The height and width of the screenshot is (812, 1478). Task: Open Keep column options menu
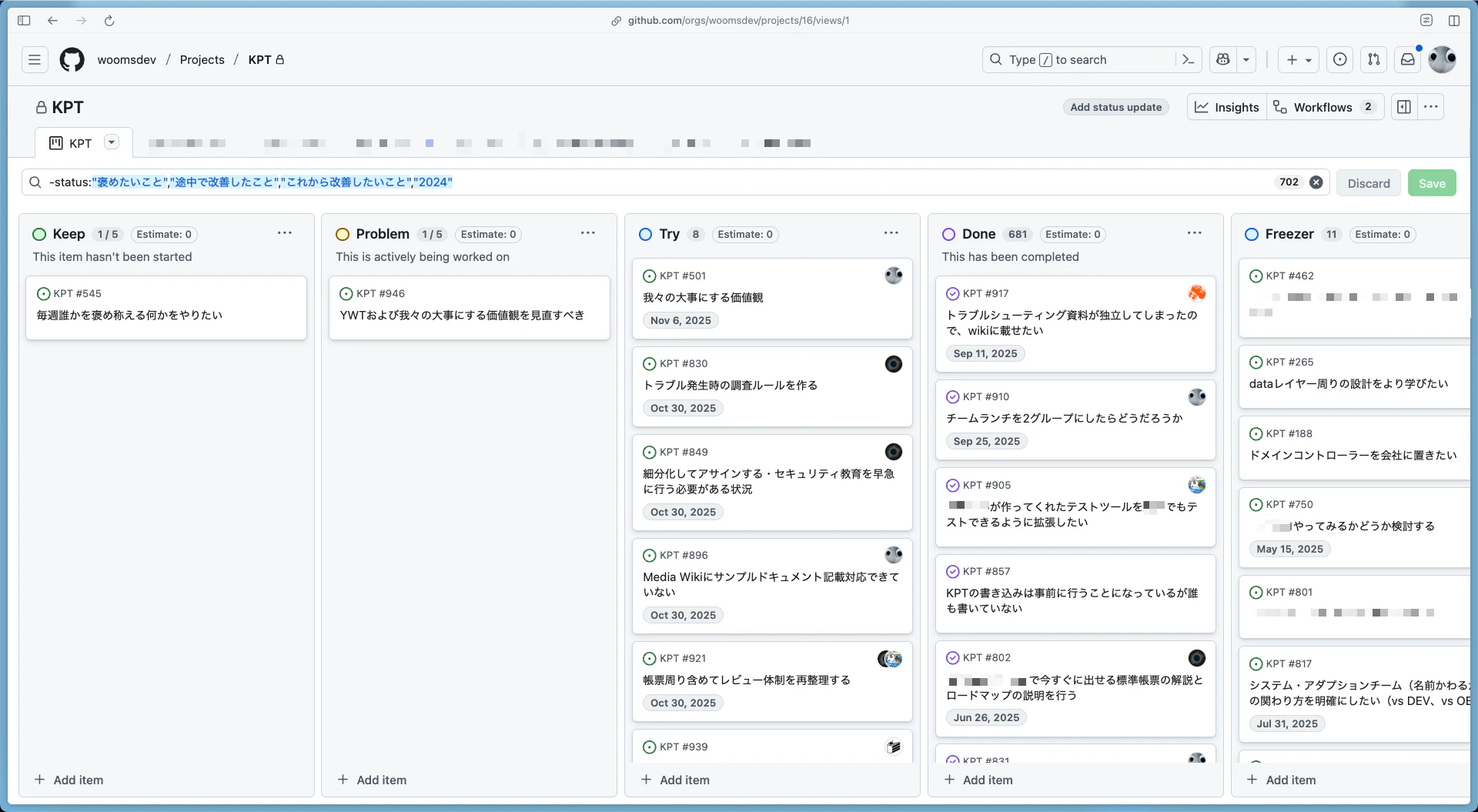pyautogui.click(x=285, y=233)
